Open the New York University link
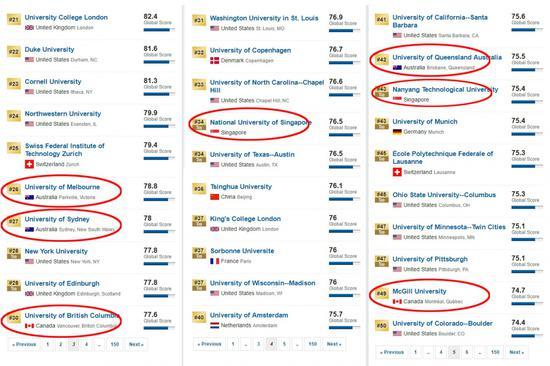Screen dimensions: 550x366 click(56, 251)
